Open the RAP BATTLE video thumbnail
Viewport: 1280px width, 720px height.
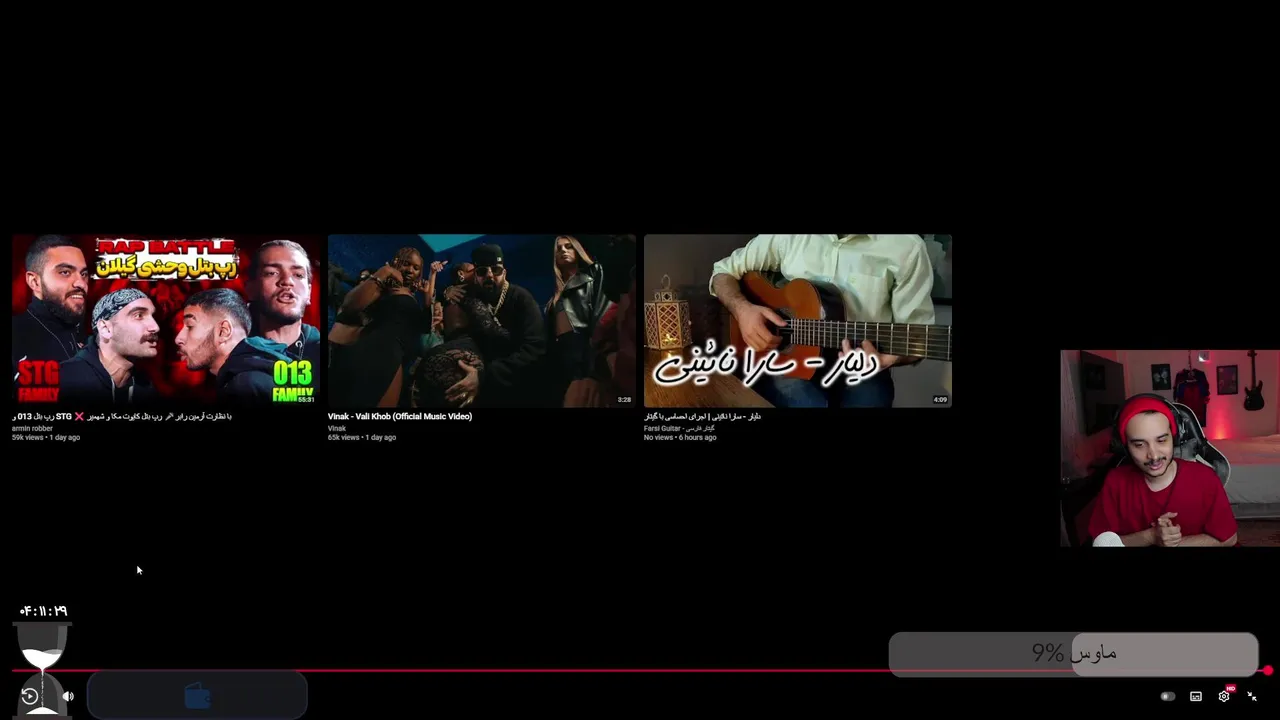[166, 320]
